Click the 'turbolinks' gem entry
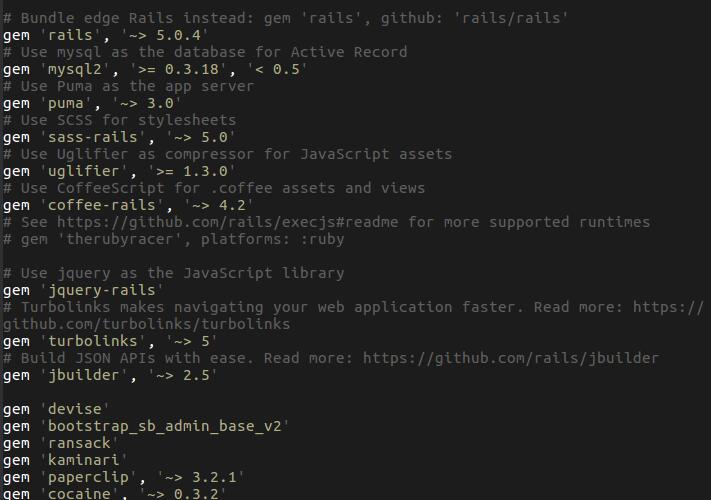The image size is (711, 500). [x=110, y=341]
